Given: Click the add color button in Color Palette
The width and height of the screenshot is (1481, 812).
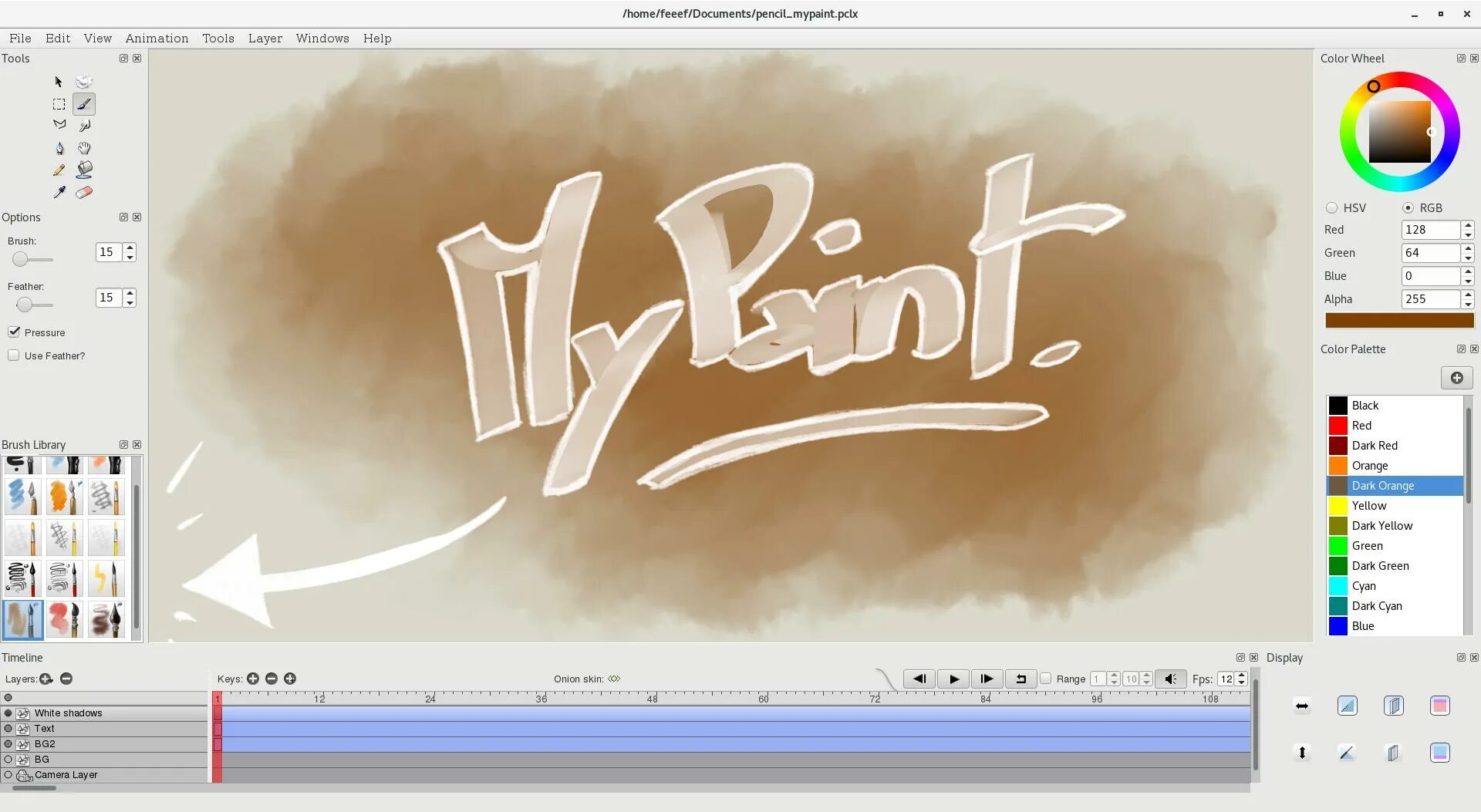Looking at the screenshot, I should coord(1456,378).
